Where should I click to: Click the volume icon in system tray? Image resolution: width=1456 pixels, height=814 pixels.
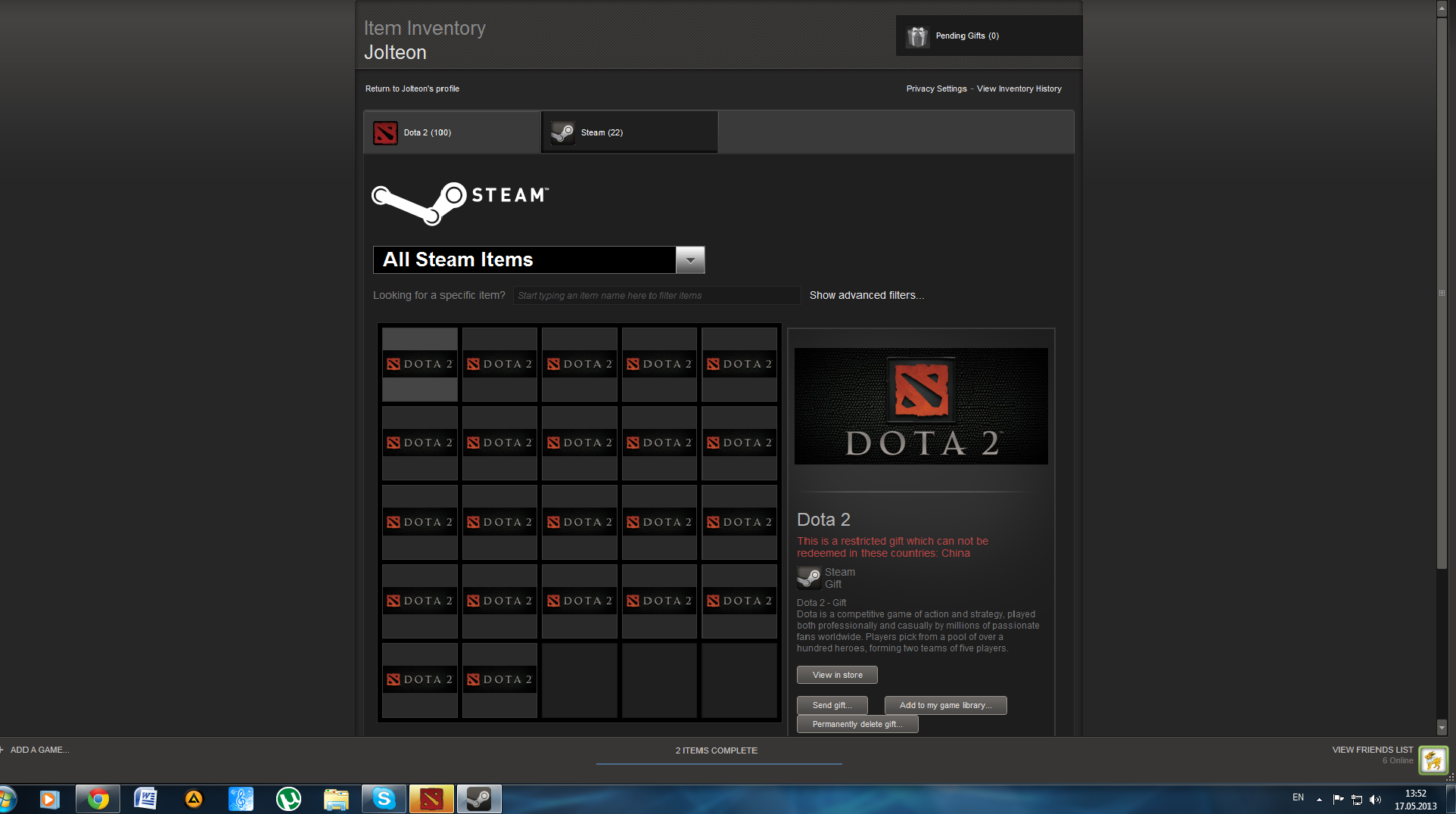click(1375, 800)
